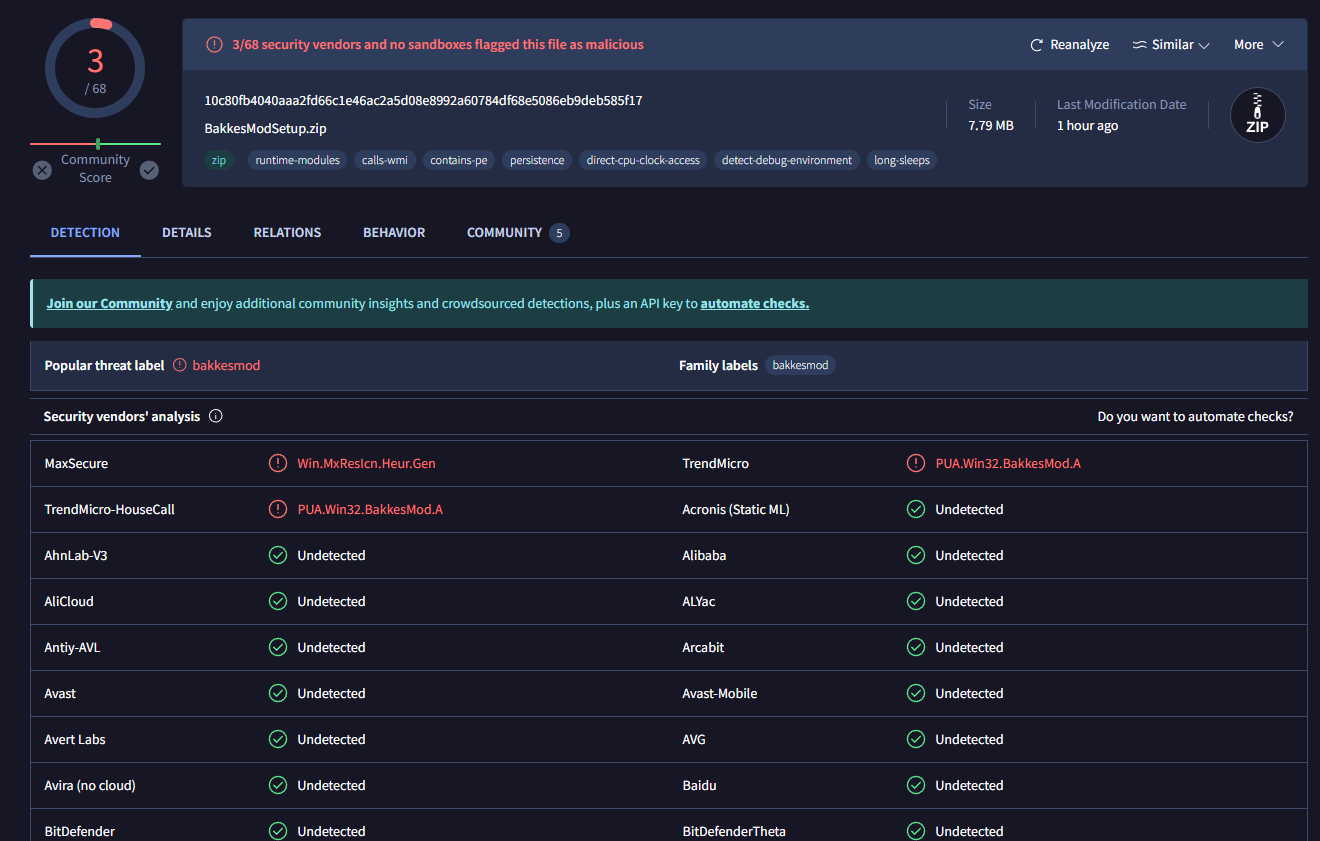Image resolution: width=1320 pixels, height=841 pixels.
Task: Click the green check icon for AliCloud
Action: (x=278, y=601)
